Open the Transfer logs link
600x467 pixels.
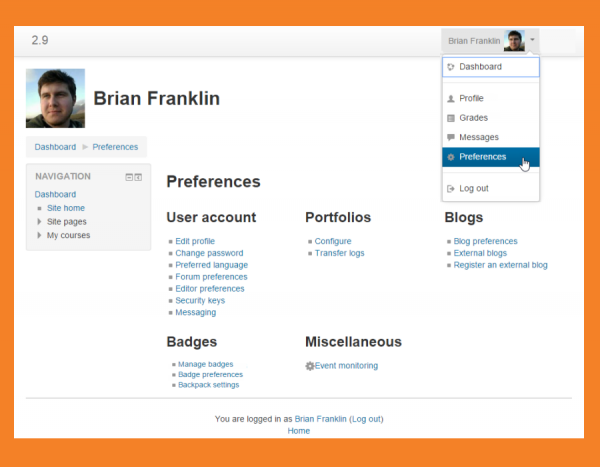pos(339,253)
